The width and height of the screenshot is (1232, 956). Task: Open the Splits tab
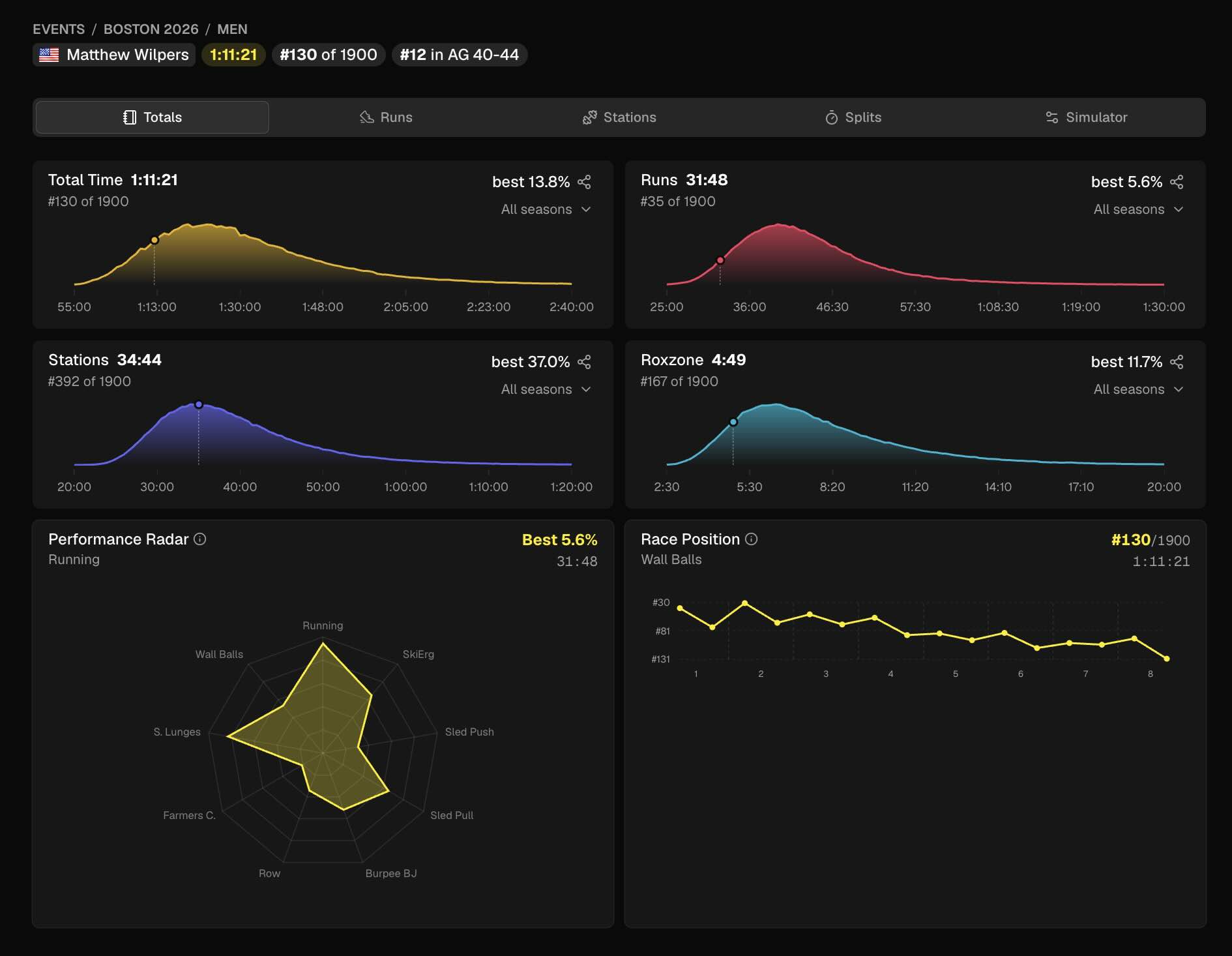pyautogui.click(x=853, y=117)
